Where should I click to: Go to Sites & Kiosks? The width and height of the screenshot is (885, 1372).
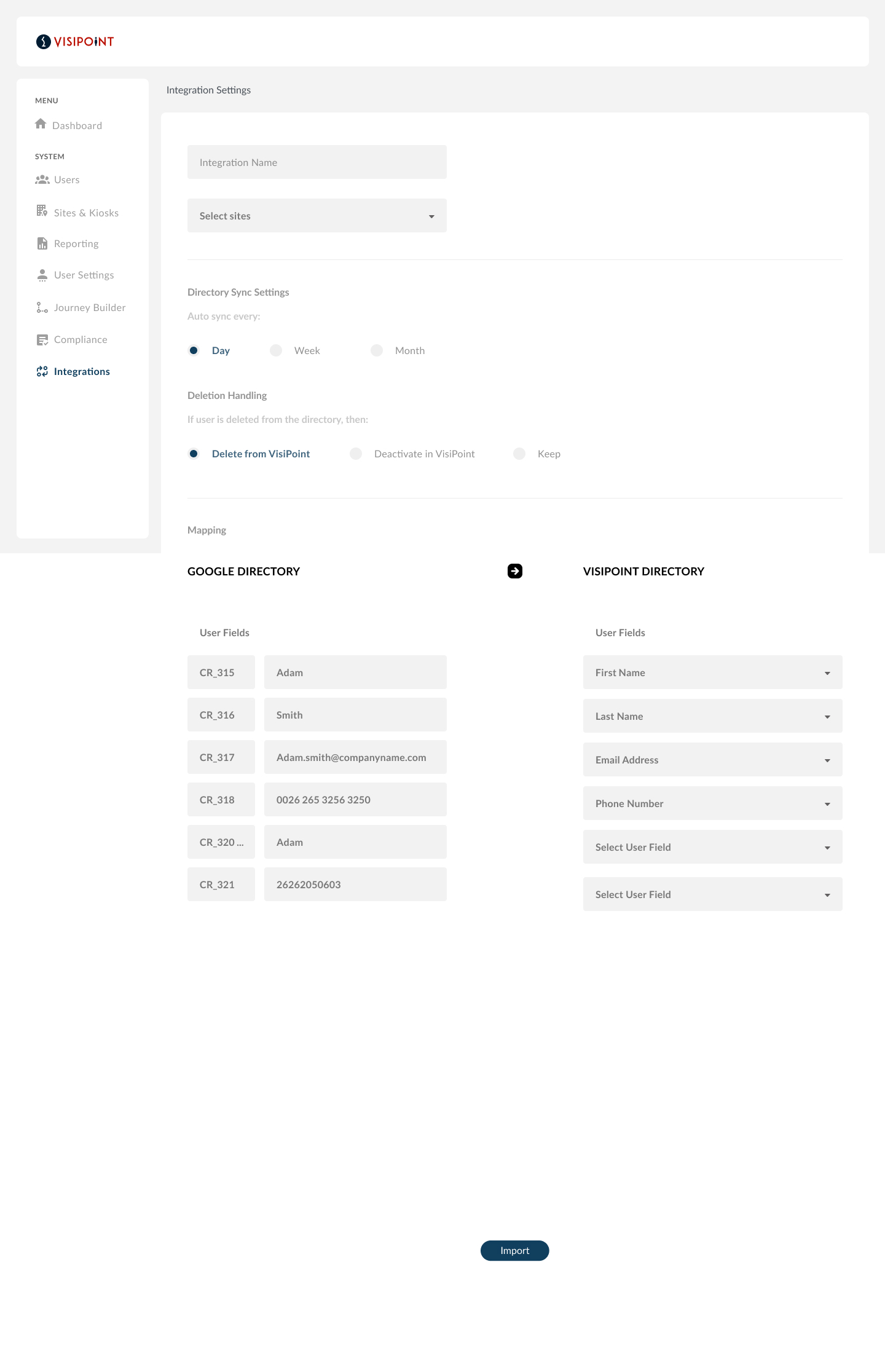click(86, 213)
